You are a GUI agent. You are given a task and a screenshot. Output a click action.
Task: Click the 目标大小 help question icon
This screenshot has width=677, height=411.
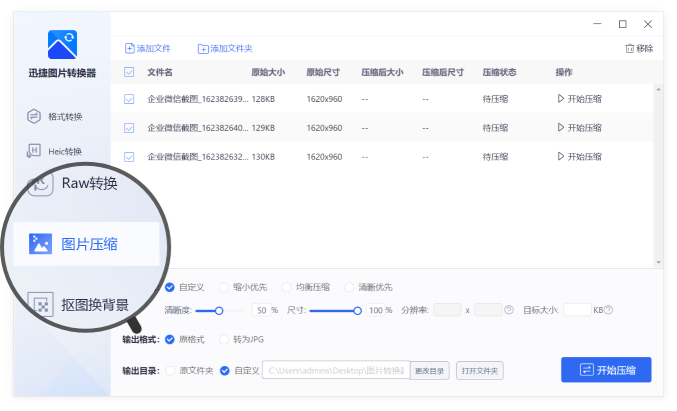[x=608, y=310]
